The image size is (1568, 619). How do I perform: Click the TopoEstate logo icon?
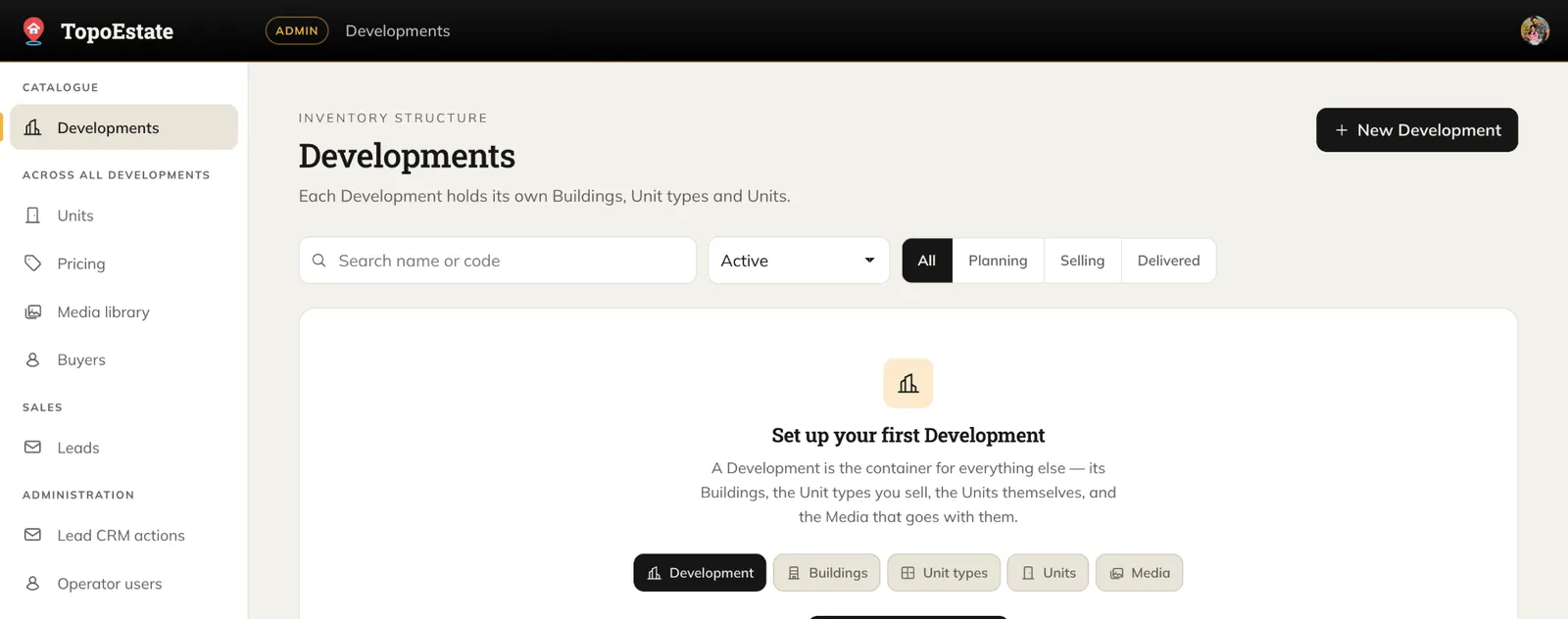click(34, 31)
